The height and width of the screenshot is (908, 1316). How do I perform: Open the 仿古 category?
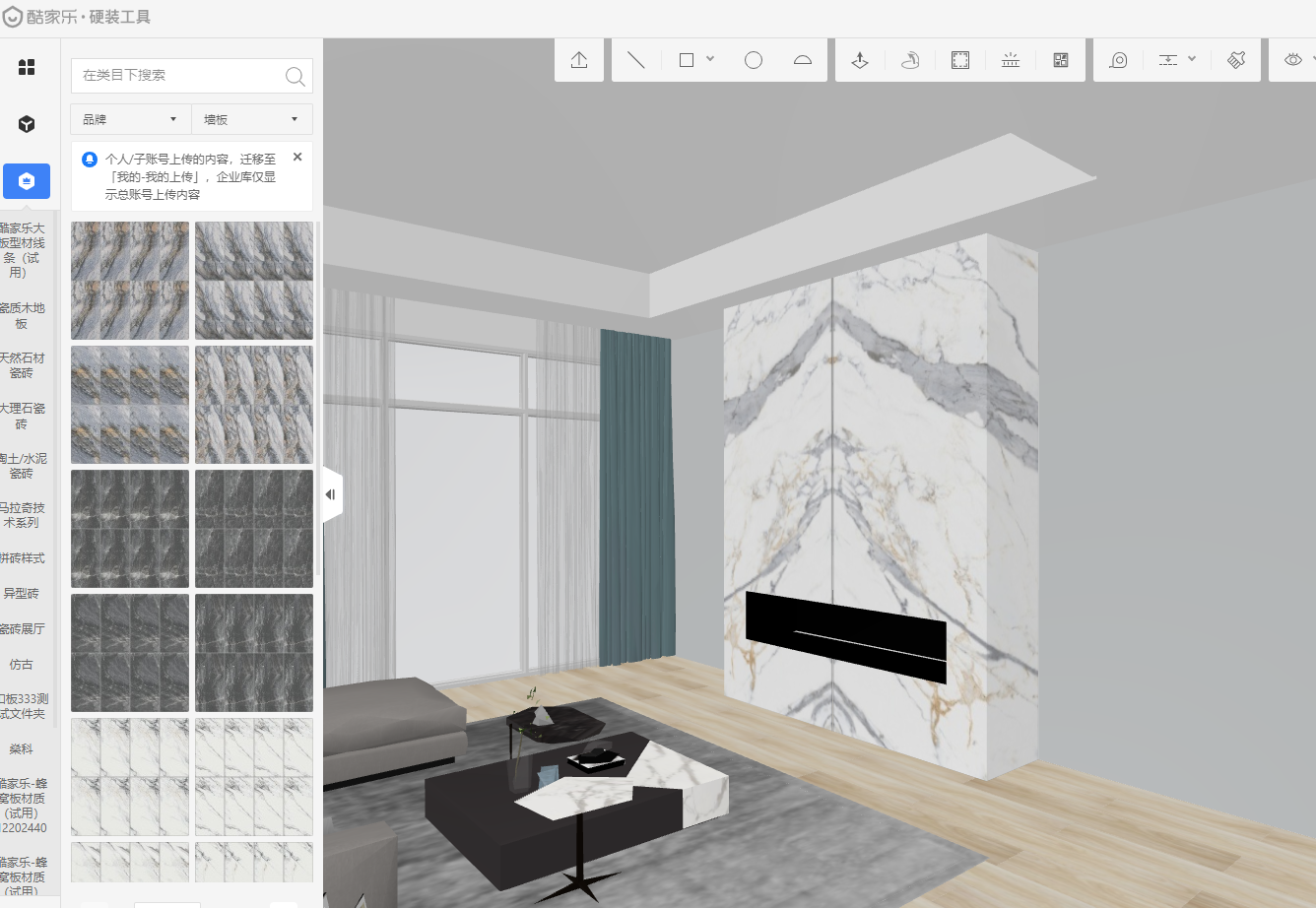[22, 665]
